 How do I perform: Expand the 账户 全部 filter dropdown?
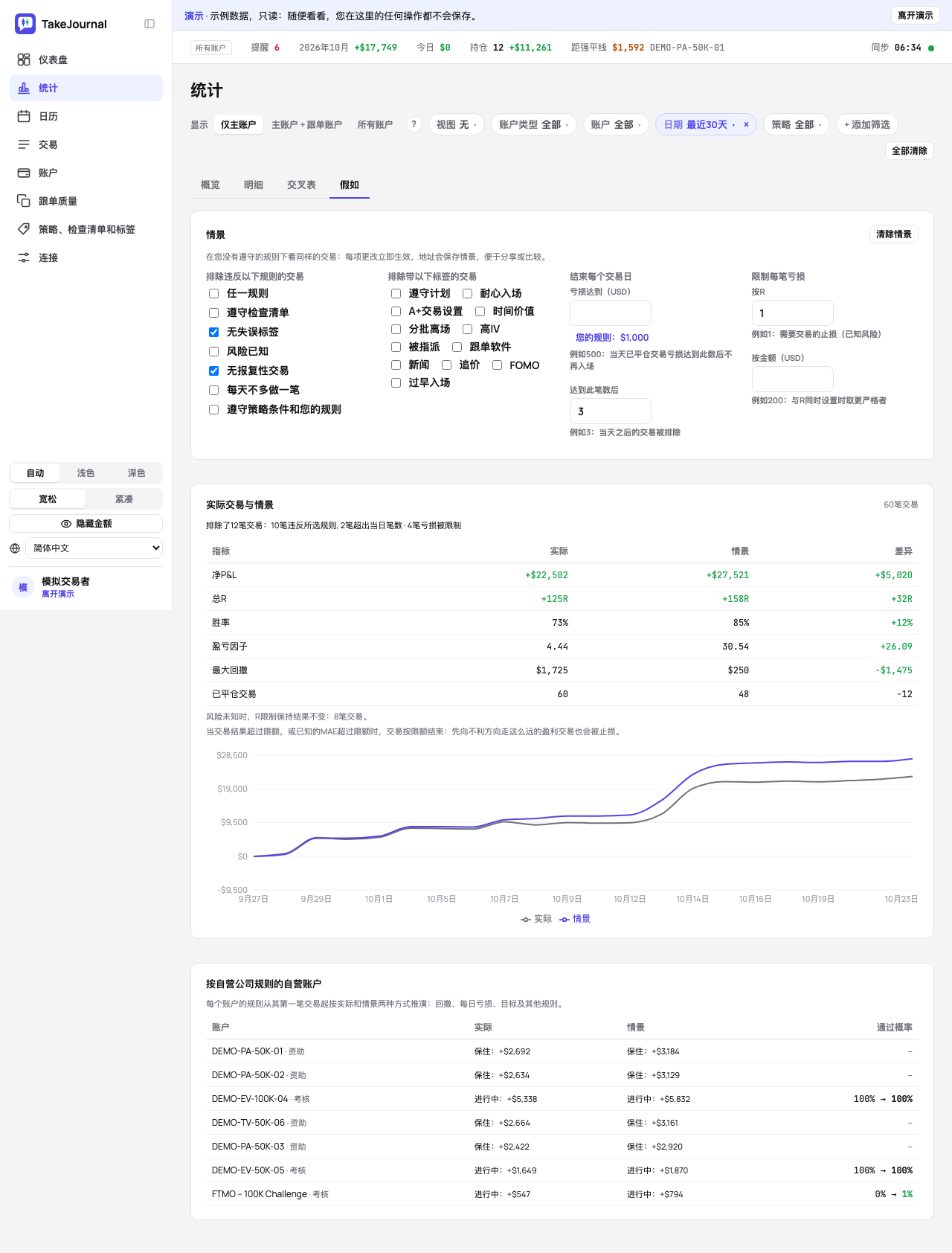click(616, 124)
